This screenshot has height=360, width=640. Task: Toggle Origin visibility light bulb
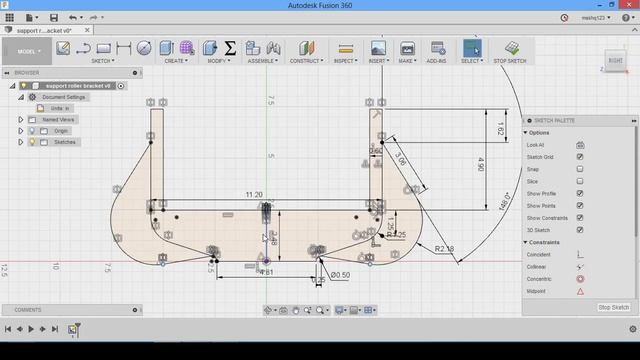[32, 131]
